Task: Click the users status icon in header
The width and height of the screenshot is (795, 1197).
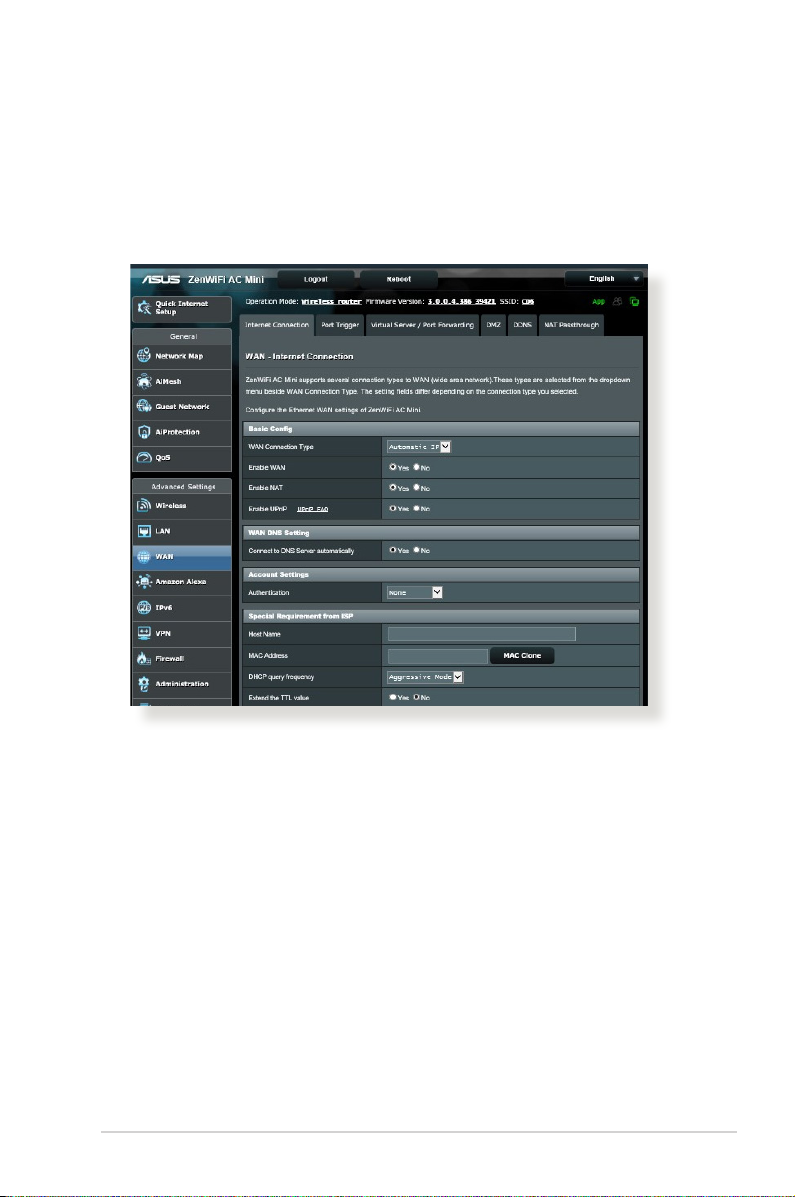Action: (617, 302)
